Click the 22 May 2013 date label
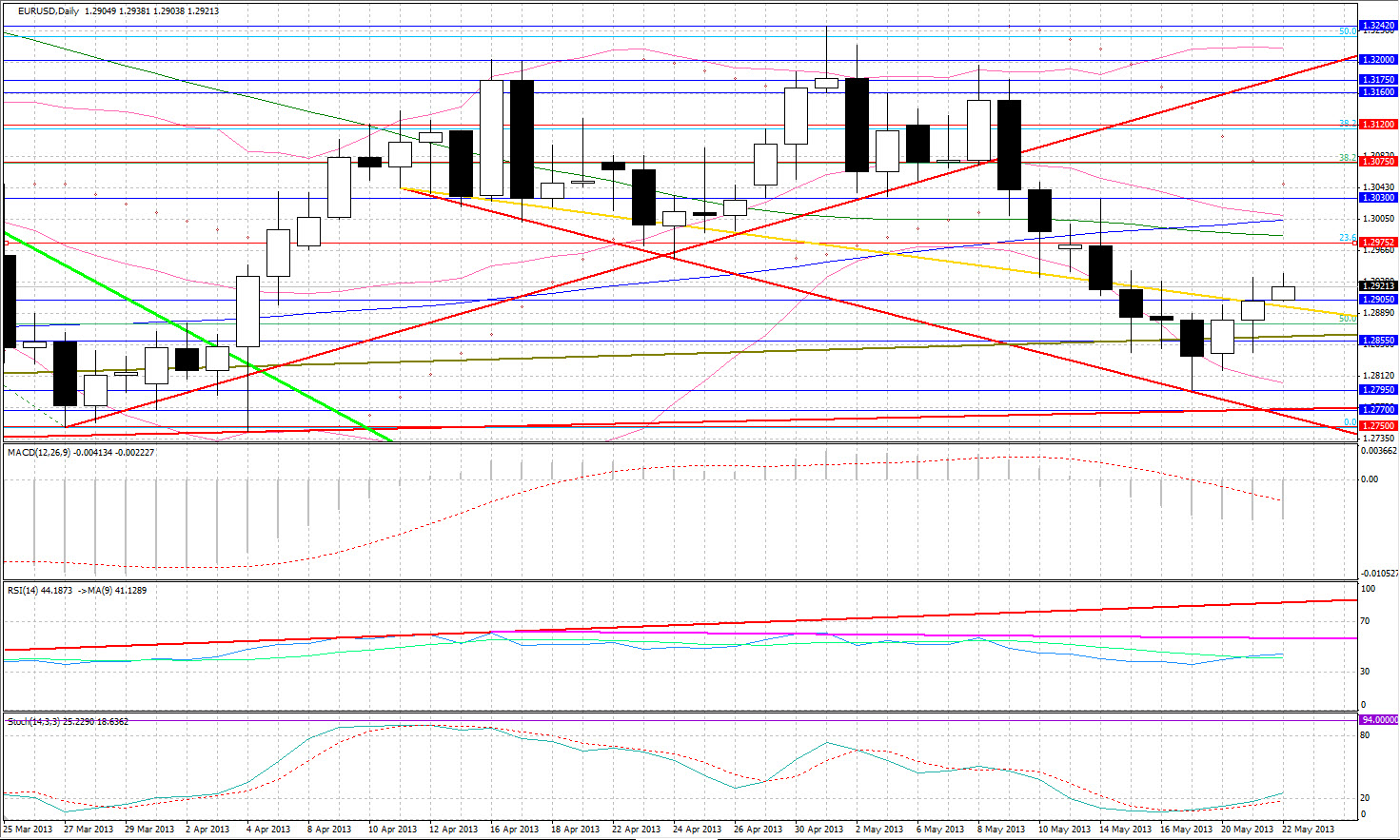The height and width of the screenshot is (840, 1400). click(x=1309, y=830)
